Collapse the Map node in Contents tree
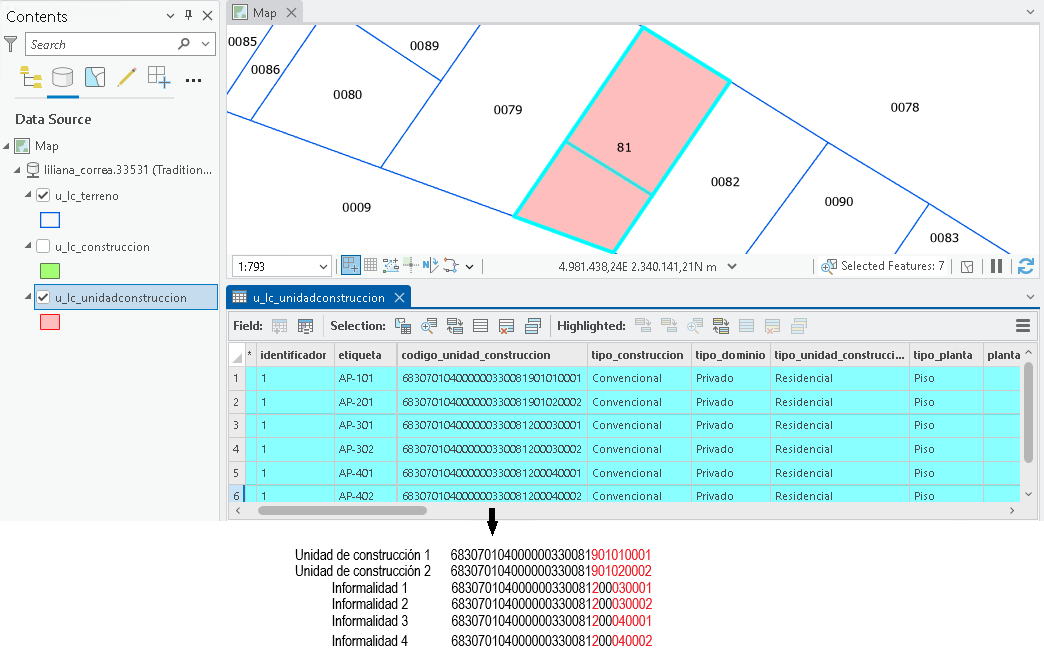 coord(6,146)
